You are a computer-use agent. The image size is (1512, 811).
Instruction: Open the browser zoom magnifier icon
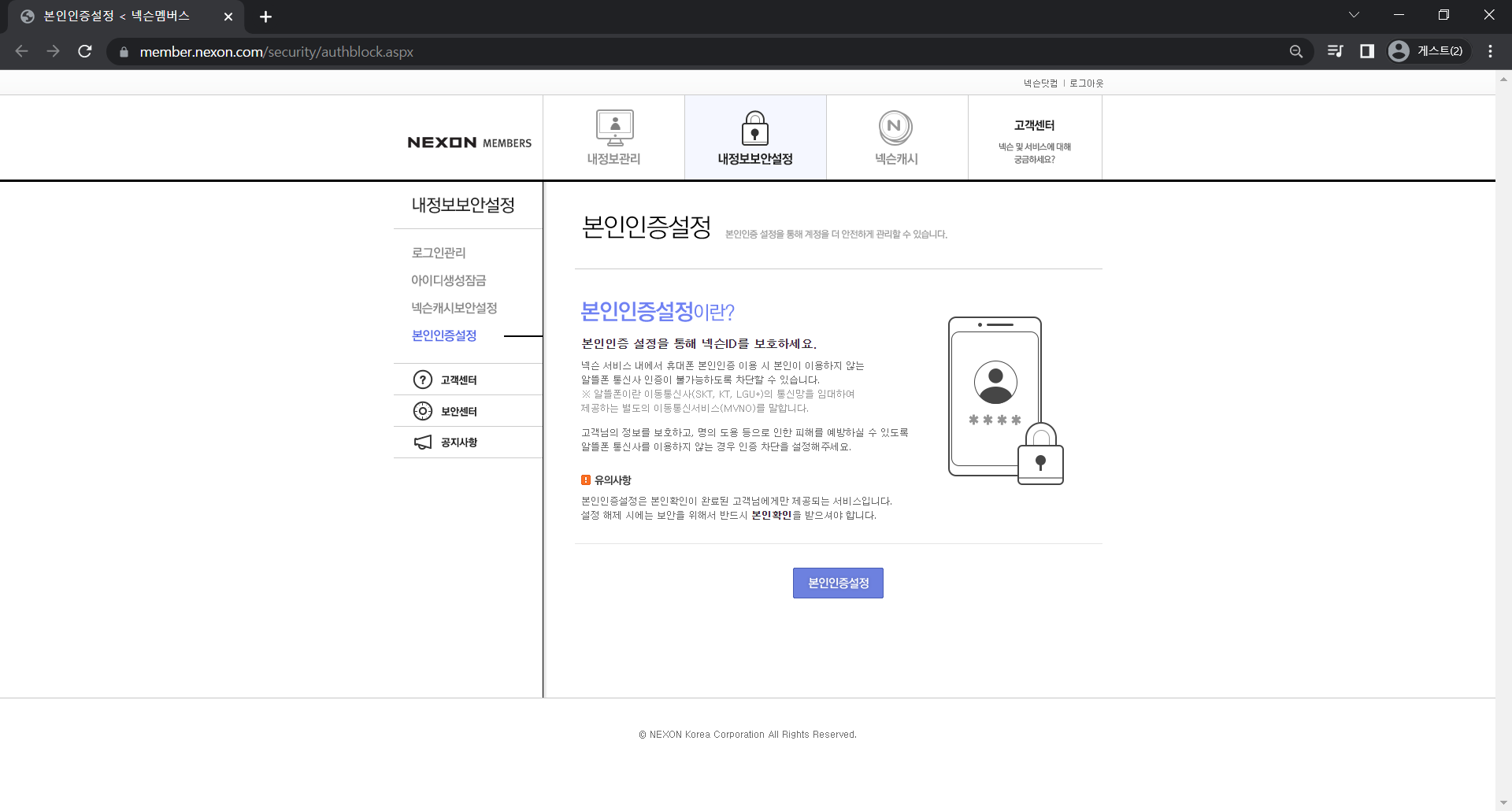[1296, 51]
